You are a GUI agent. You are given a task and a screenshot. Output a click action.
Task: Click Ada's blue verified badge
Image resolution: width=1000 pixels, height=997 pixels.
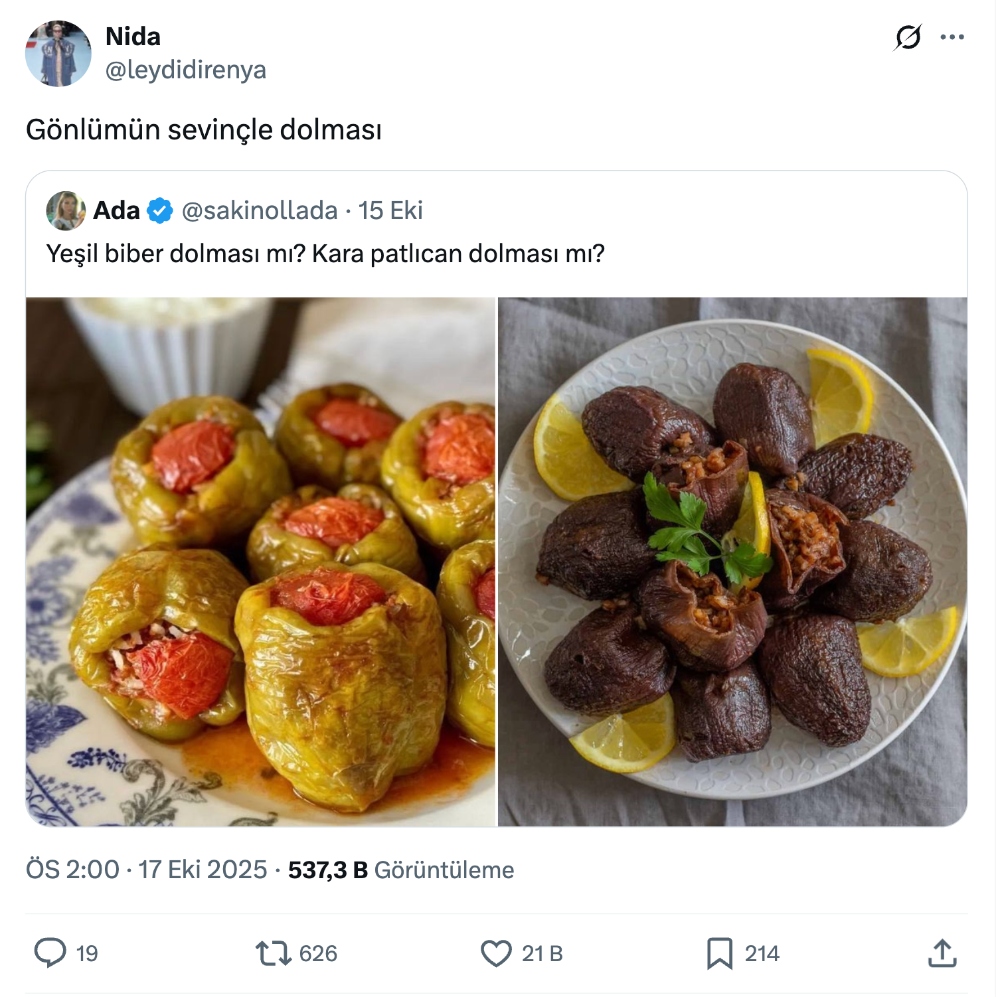point(160,211)
